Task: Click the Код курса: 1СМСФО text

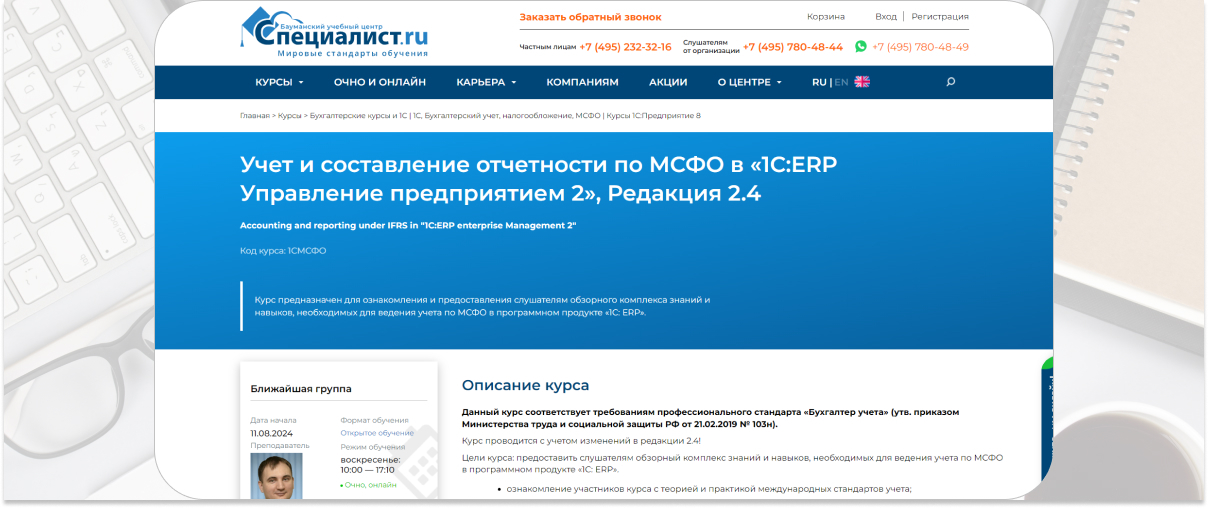Action: pyautogui.click(x=283, y=251)
